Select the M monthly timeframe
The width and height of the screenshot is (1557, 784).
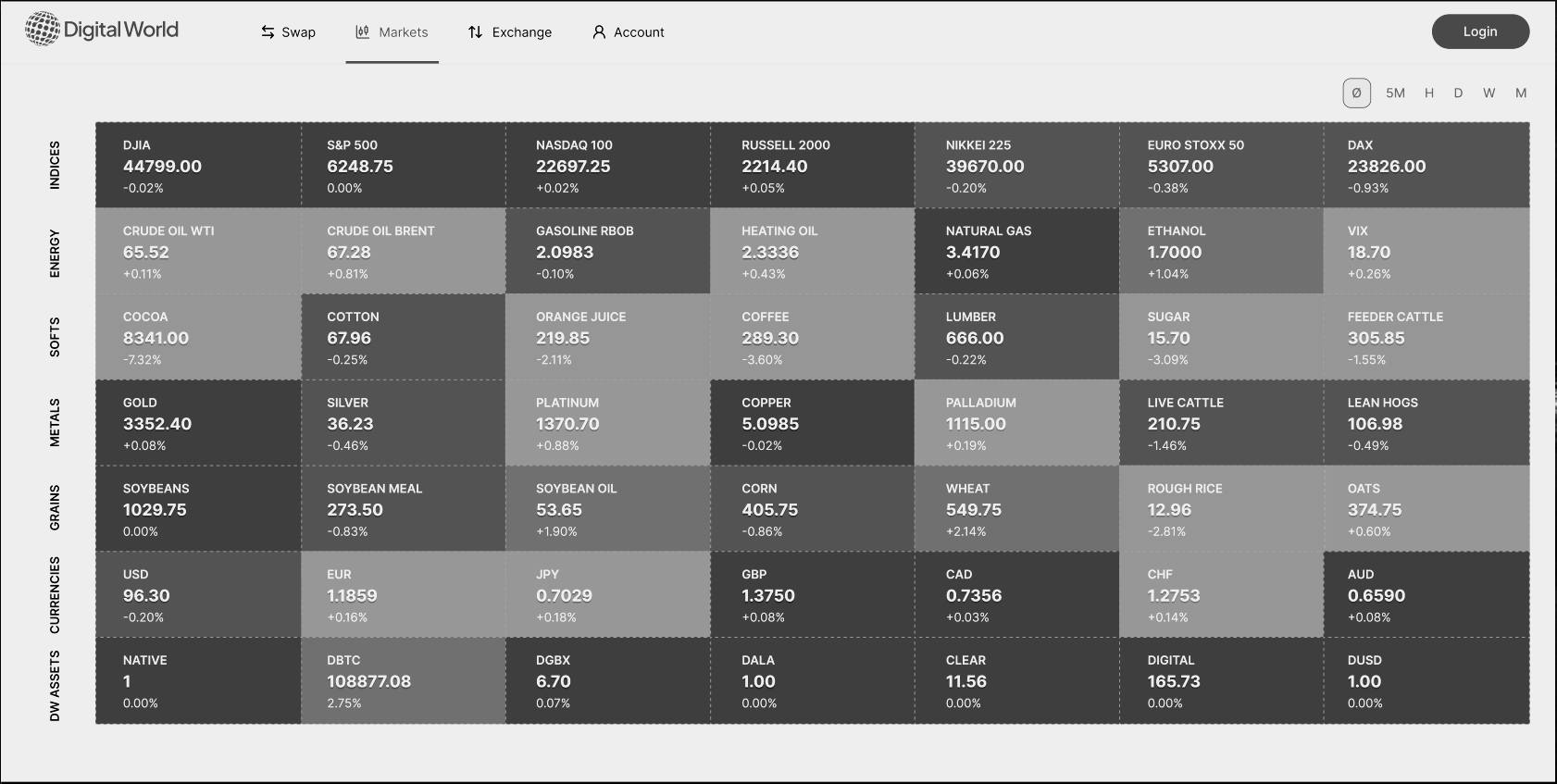(1520, 93)
